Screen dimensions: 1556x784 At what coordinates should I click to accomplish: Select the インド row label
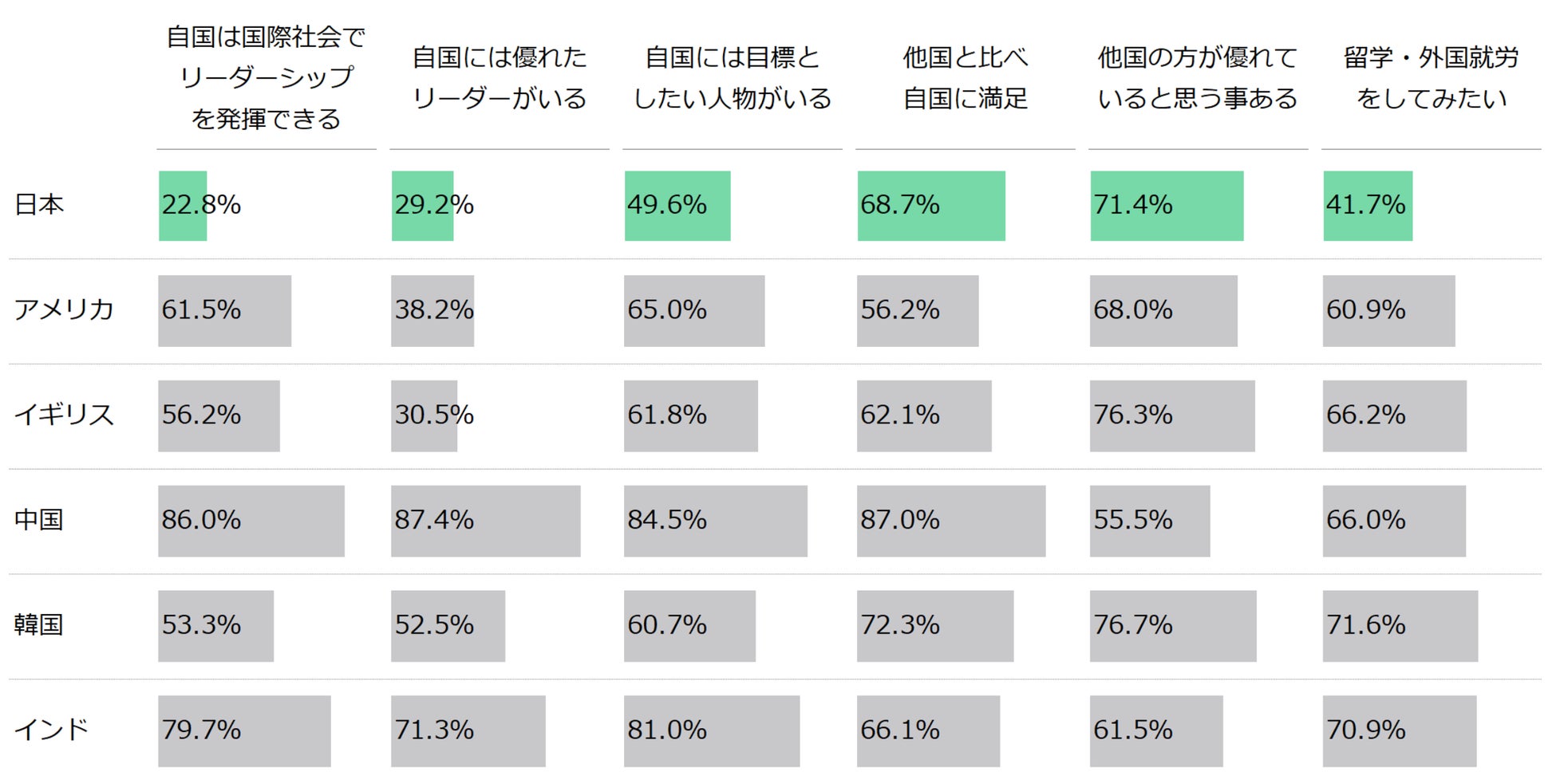(52, 730)
